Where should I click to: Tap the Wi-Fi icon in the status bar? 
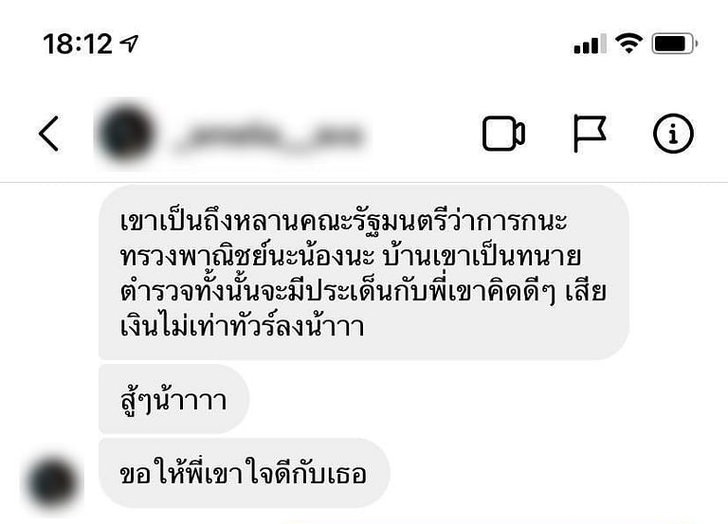tap(629, 44)
